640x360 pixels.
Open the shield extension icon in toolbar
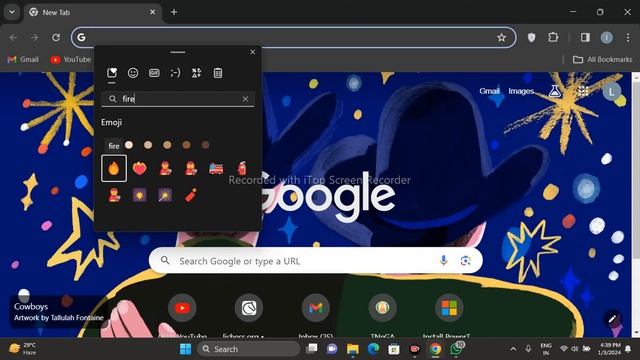coord(531,38)
